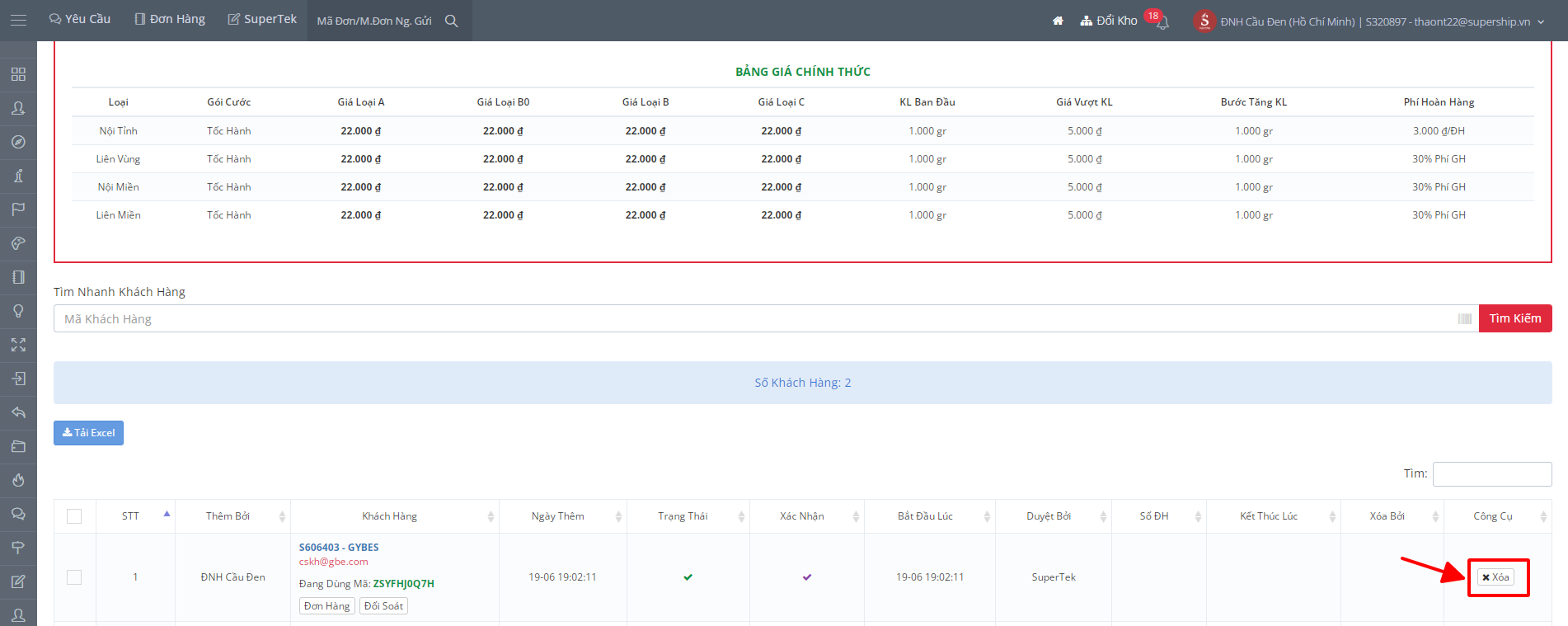Open notifications bell with 18 badge

(1162, 23)
